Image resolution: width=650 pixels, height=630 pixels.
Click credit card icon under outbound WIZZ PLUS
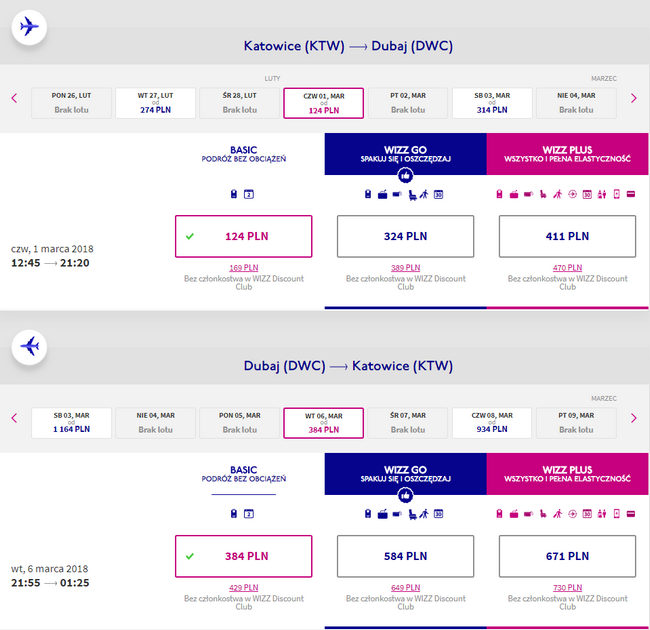click(x=631, y=194)
